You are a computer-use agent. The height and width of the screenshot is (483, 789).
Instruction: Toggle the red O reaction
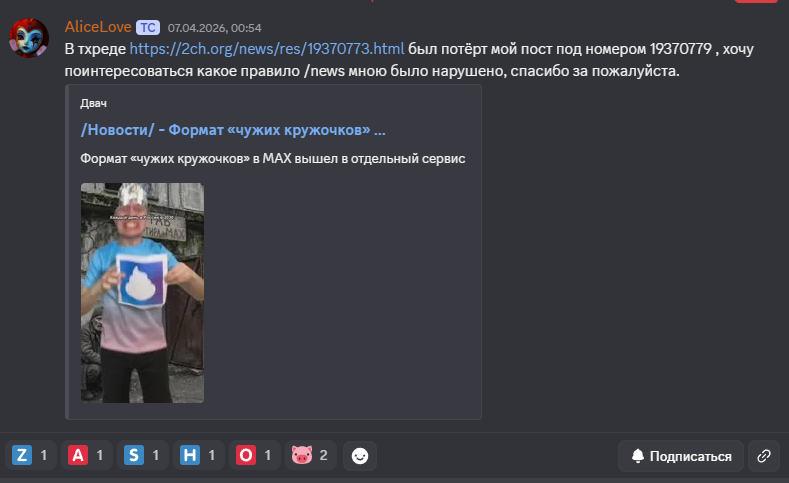[x=255, y=456]
